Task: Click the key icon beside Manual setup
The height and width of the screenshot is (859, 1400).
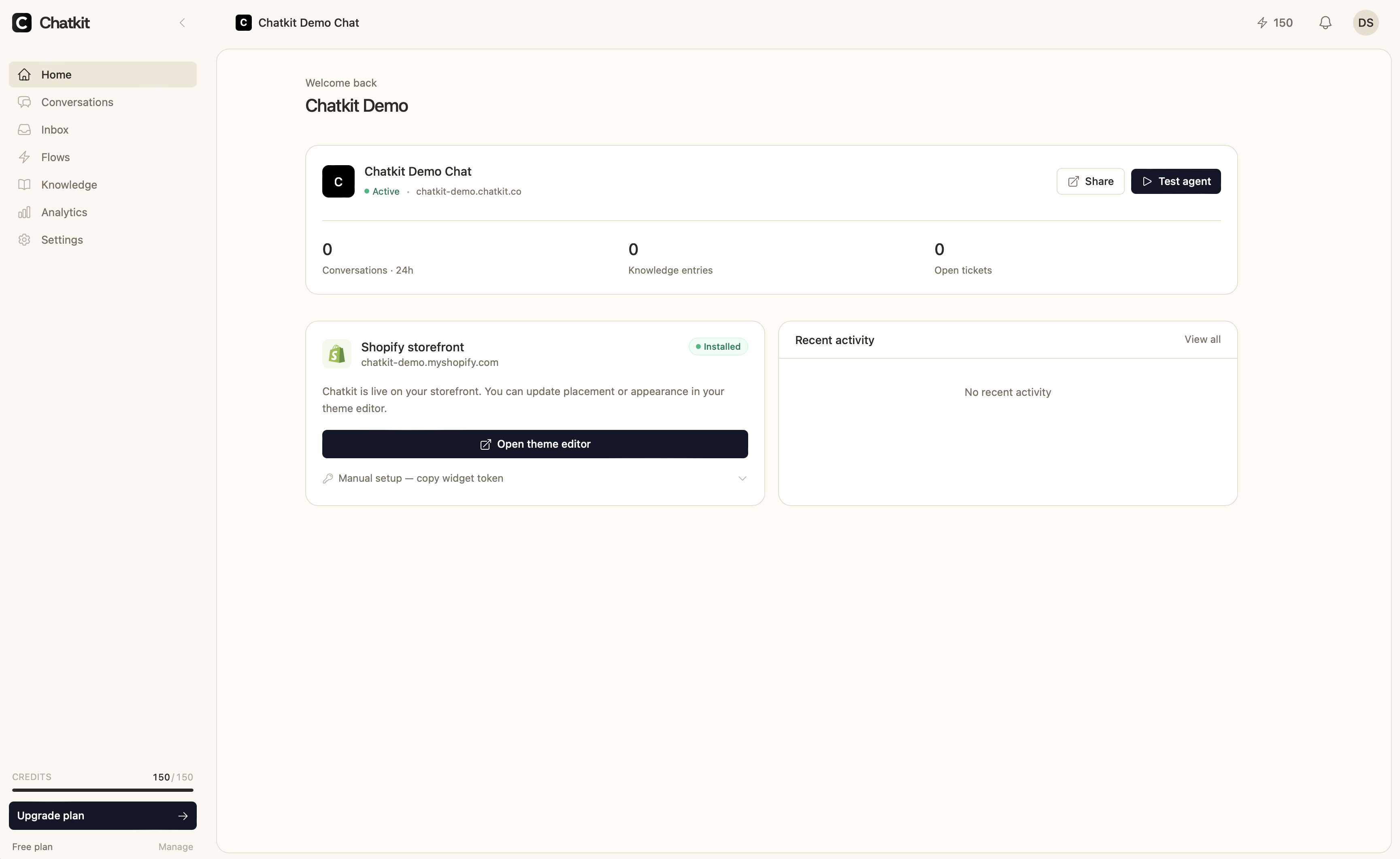Action: [x=328, y=478]
